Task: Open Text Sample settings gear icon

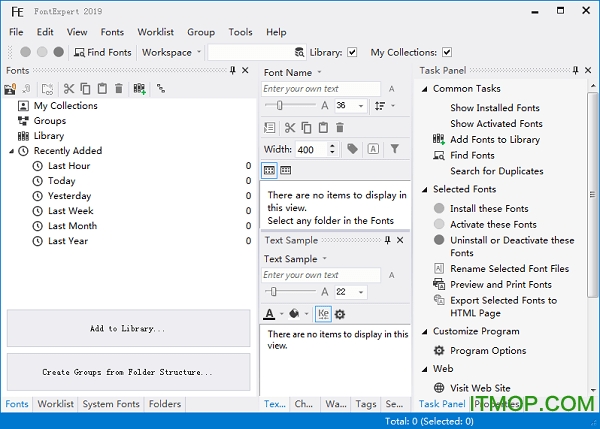Action: [340, 315]
